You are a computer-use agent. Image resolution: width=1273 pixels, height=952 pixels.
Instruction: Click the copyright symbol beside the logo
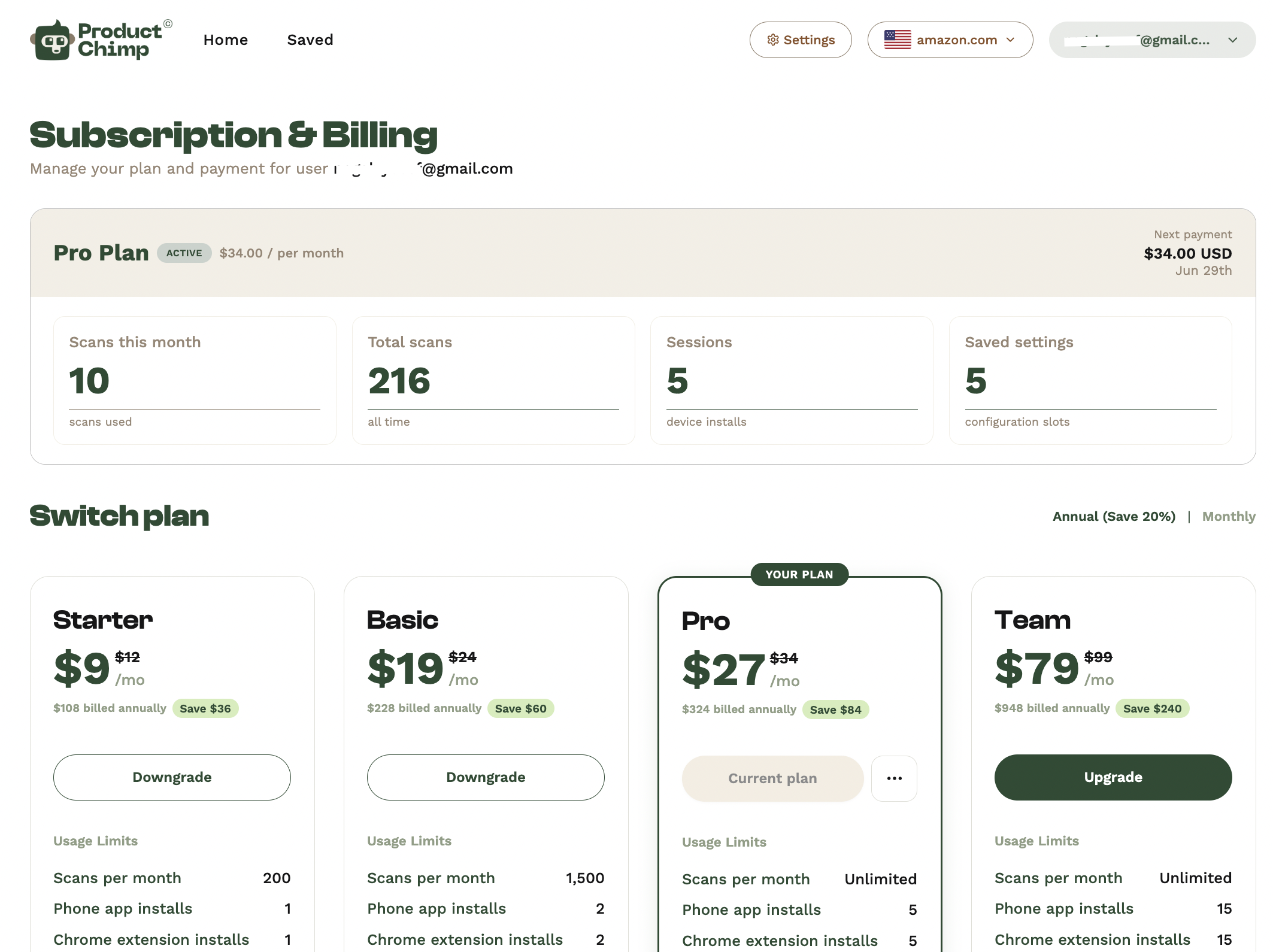(x=168, y=24)
